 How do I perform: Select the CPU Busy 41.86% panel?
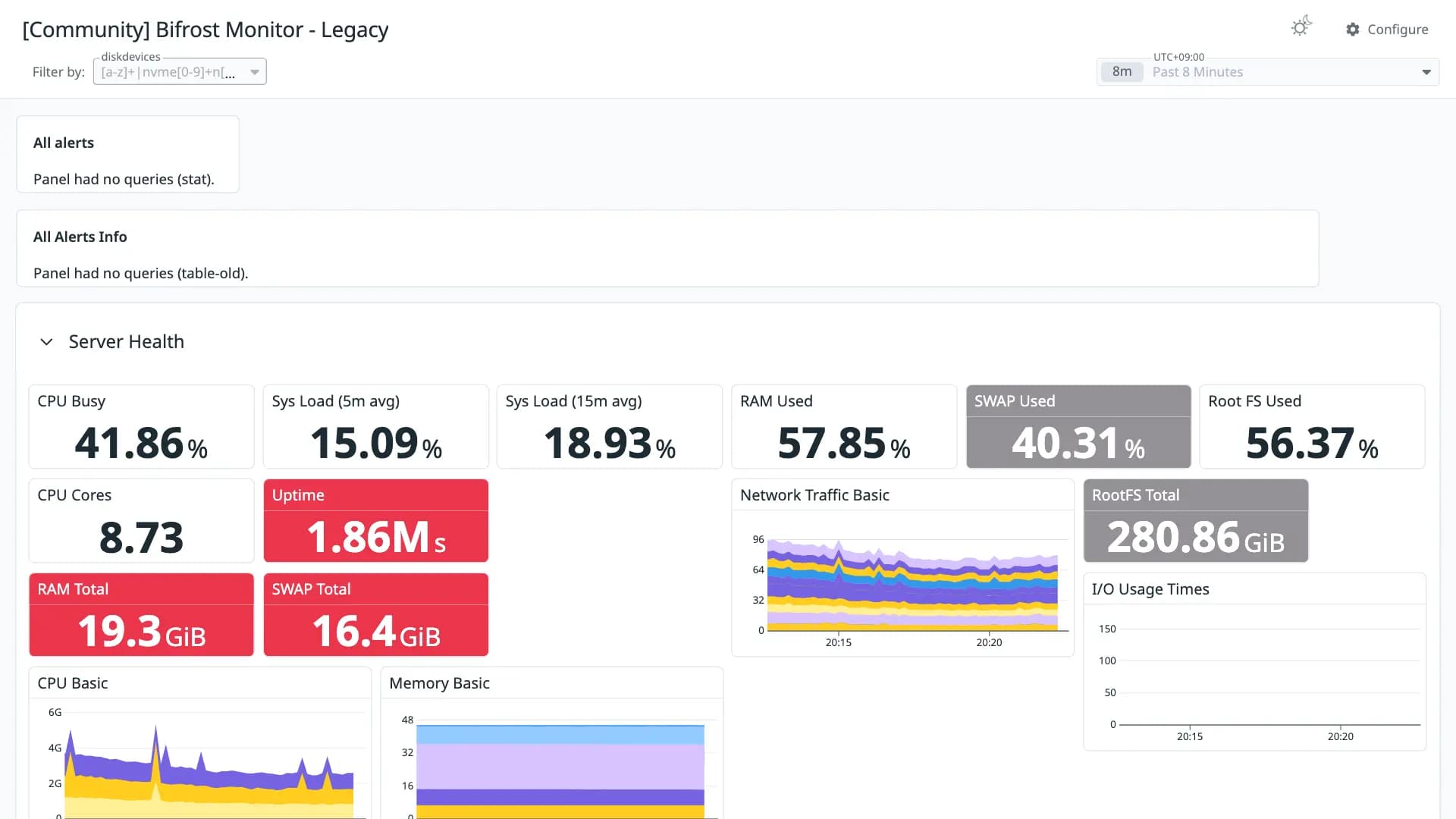(141, 427)
